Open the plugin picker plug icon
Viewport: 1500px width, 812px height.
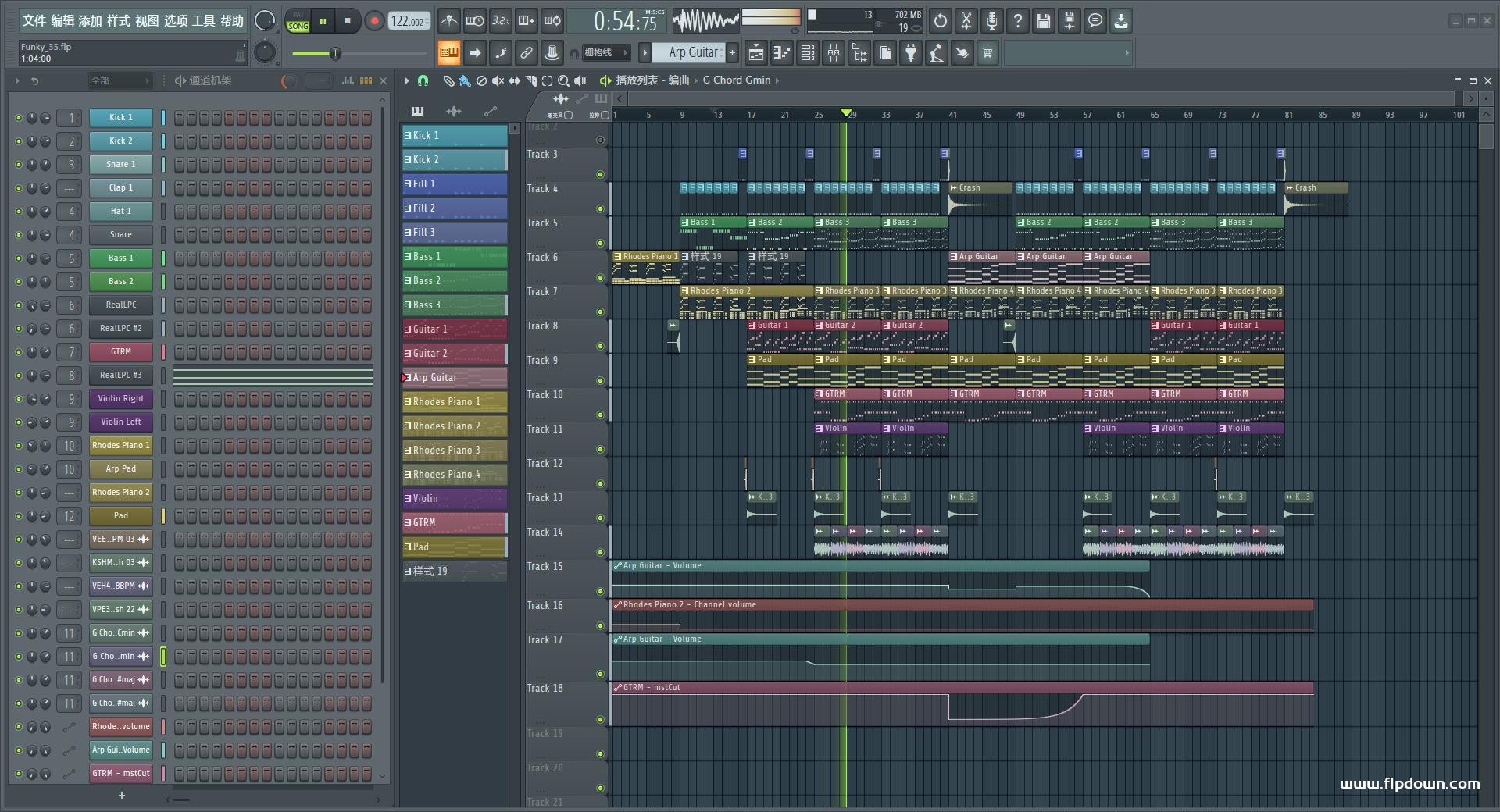(911, 52)
